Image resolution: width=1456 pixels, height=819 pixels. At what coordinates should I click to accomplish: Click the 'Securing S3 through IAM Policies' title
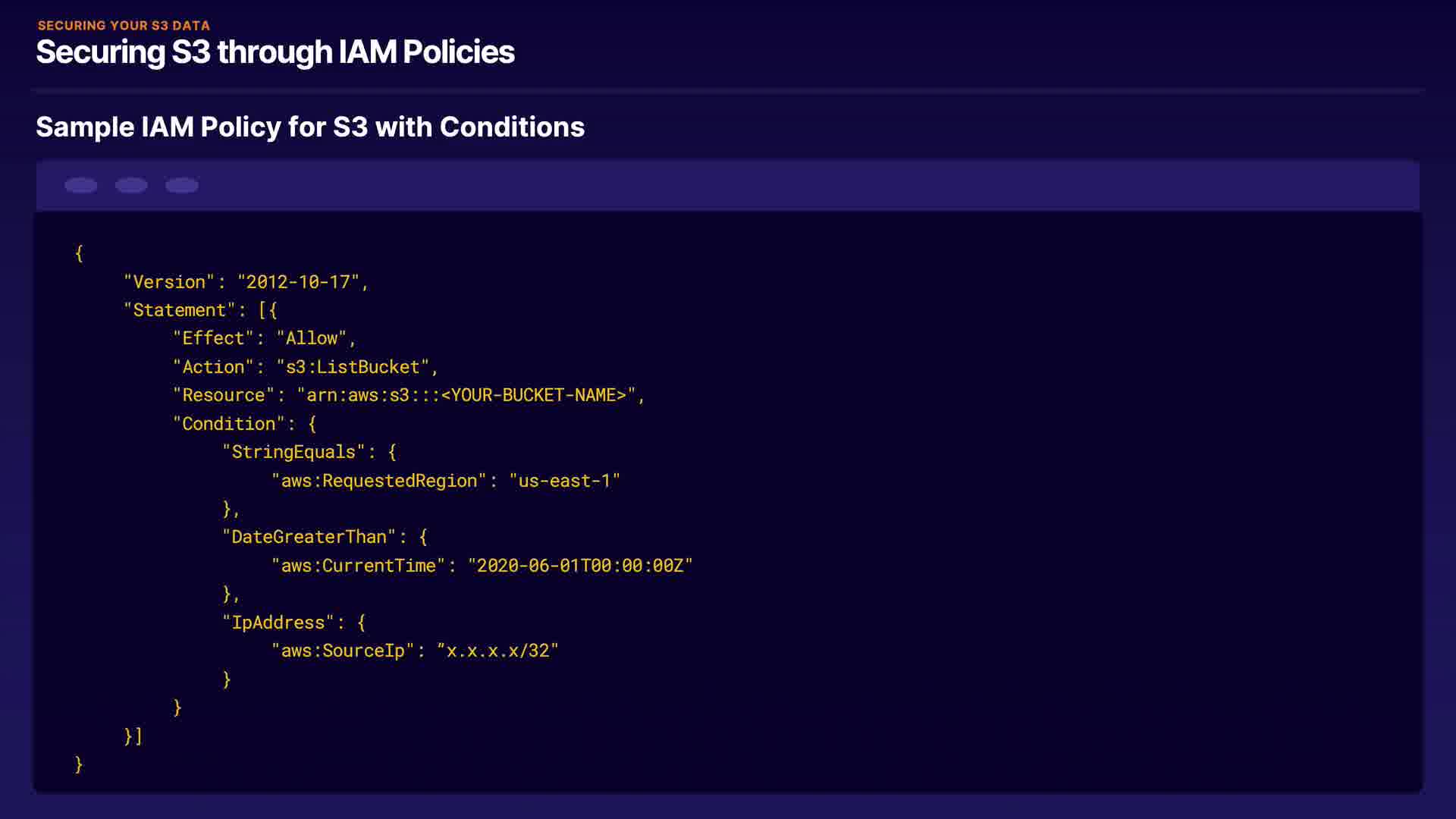coord(275,52)
